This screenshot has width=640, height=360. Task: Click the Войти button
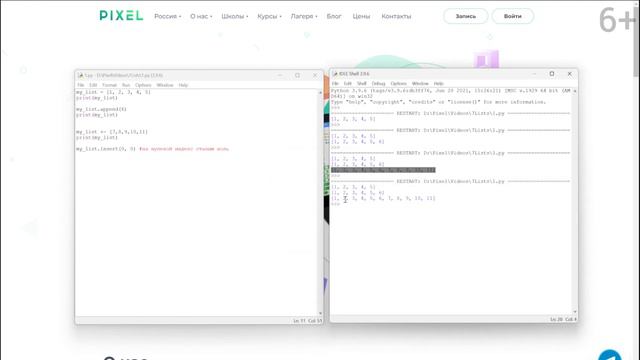(x=513, y=16)
